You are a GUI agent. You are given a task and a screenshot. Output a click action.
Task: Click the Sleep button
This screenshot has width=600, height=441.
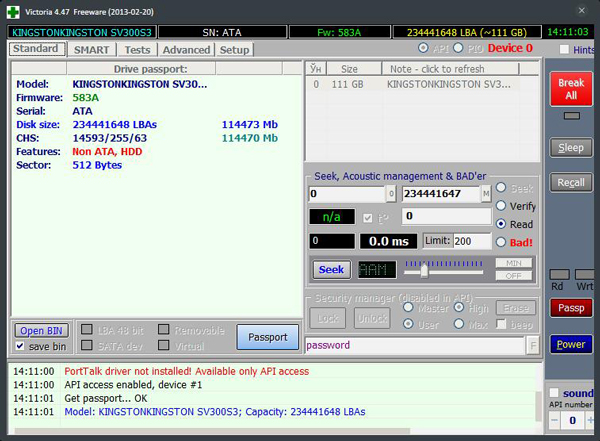(x=571, y=148)
